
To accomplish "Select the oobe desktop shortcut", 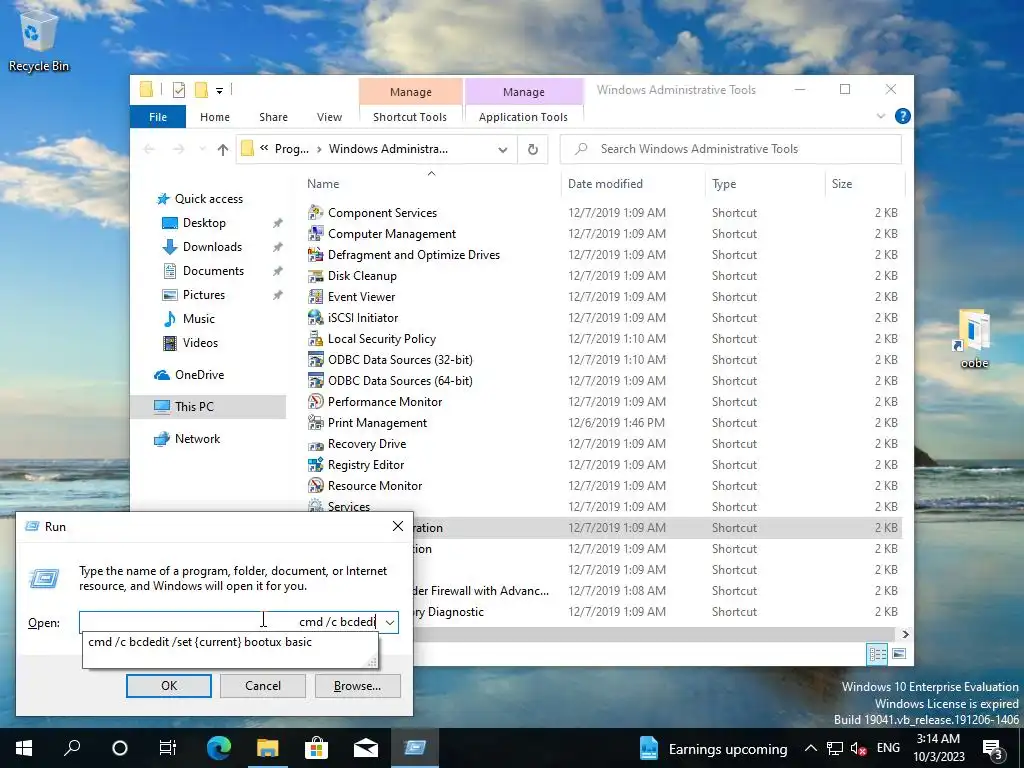I will [x=974, y=340].
